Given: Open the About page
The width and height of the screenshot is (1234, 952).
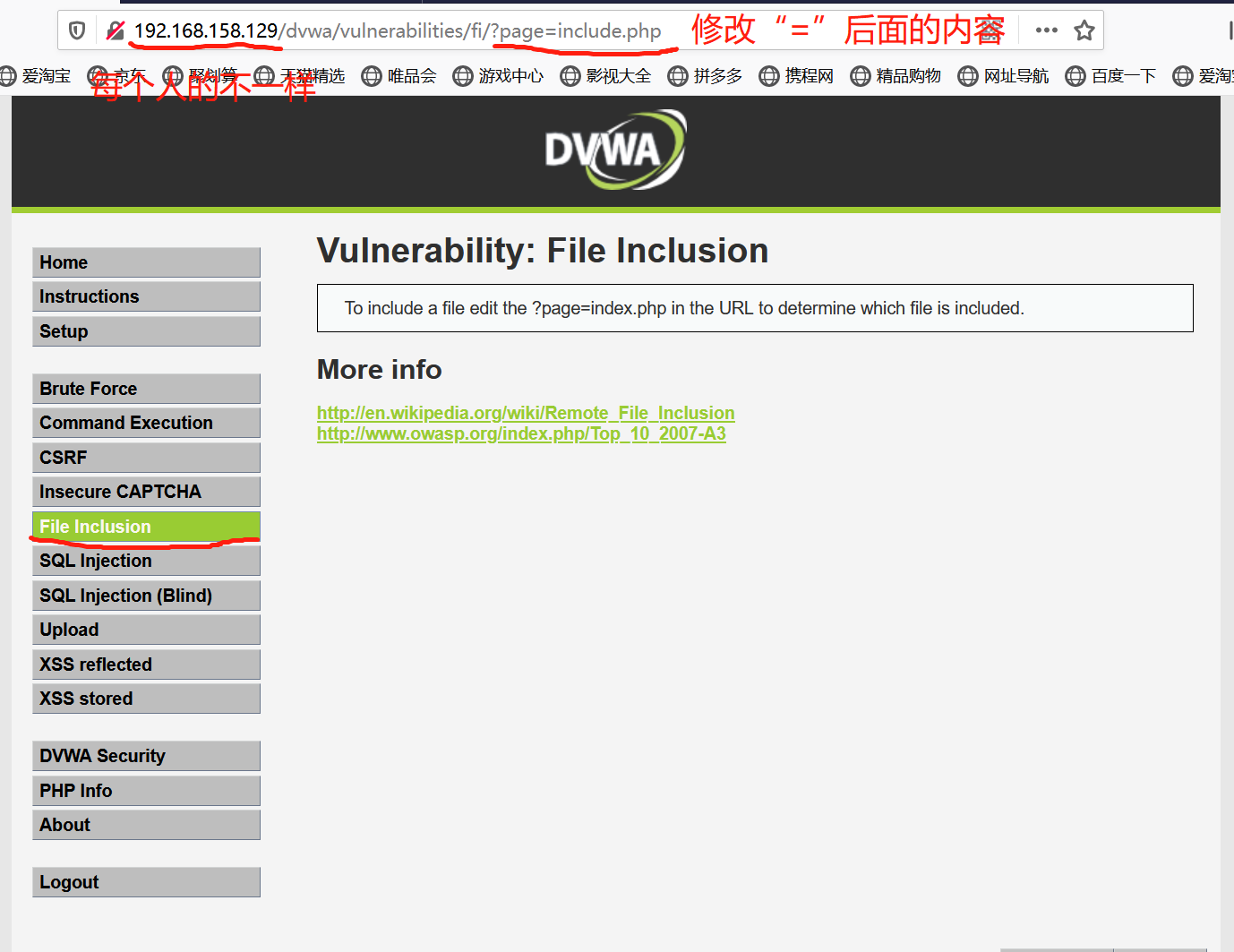Looking at the screenshot, I should [146, 825].
